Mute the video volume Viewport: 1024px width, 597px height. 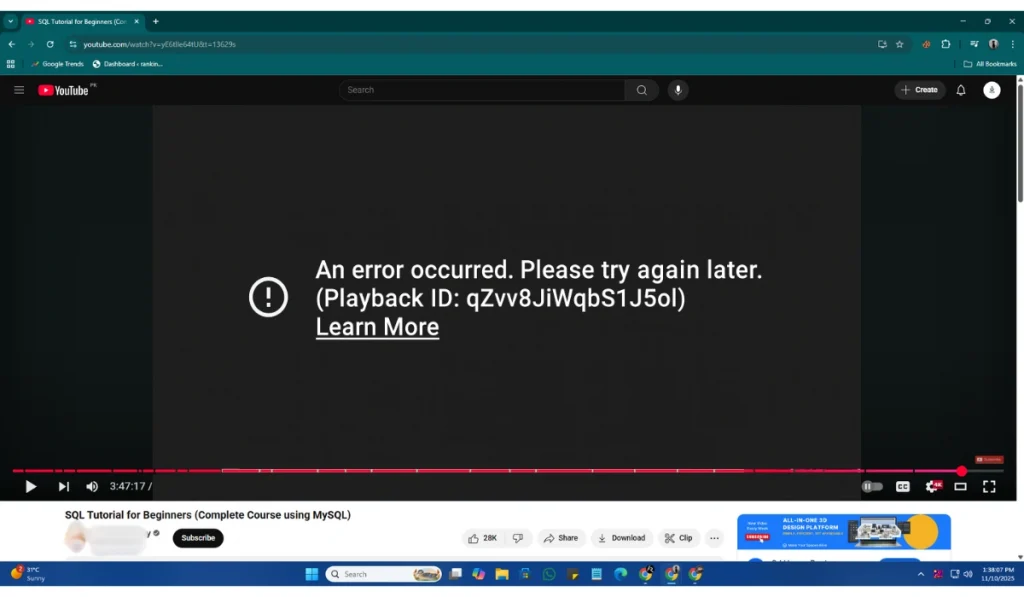92,487
